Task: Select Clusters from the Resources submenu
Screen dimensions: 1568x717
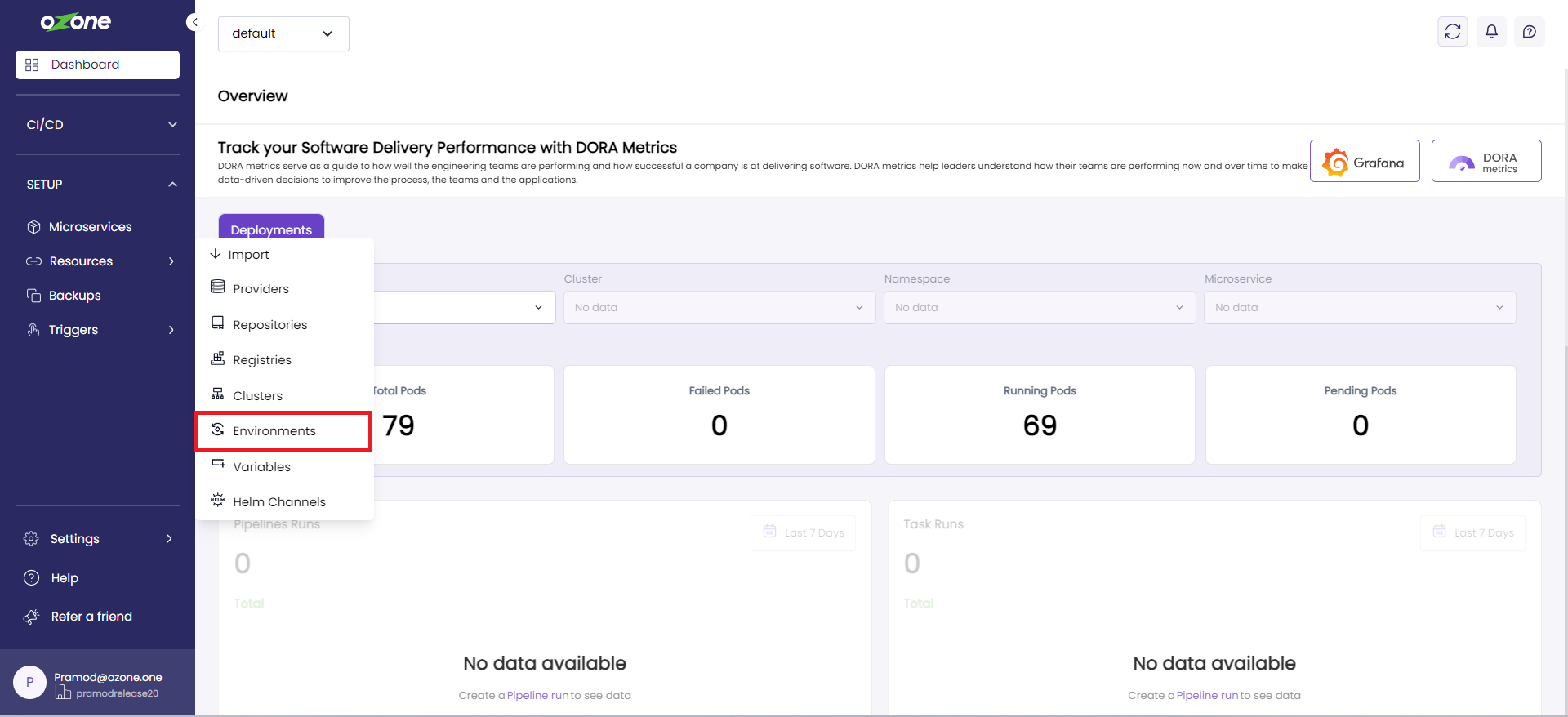Action: [257, 396]
